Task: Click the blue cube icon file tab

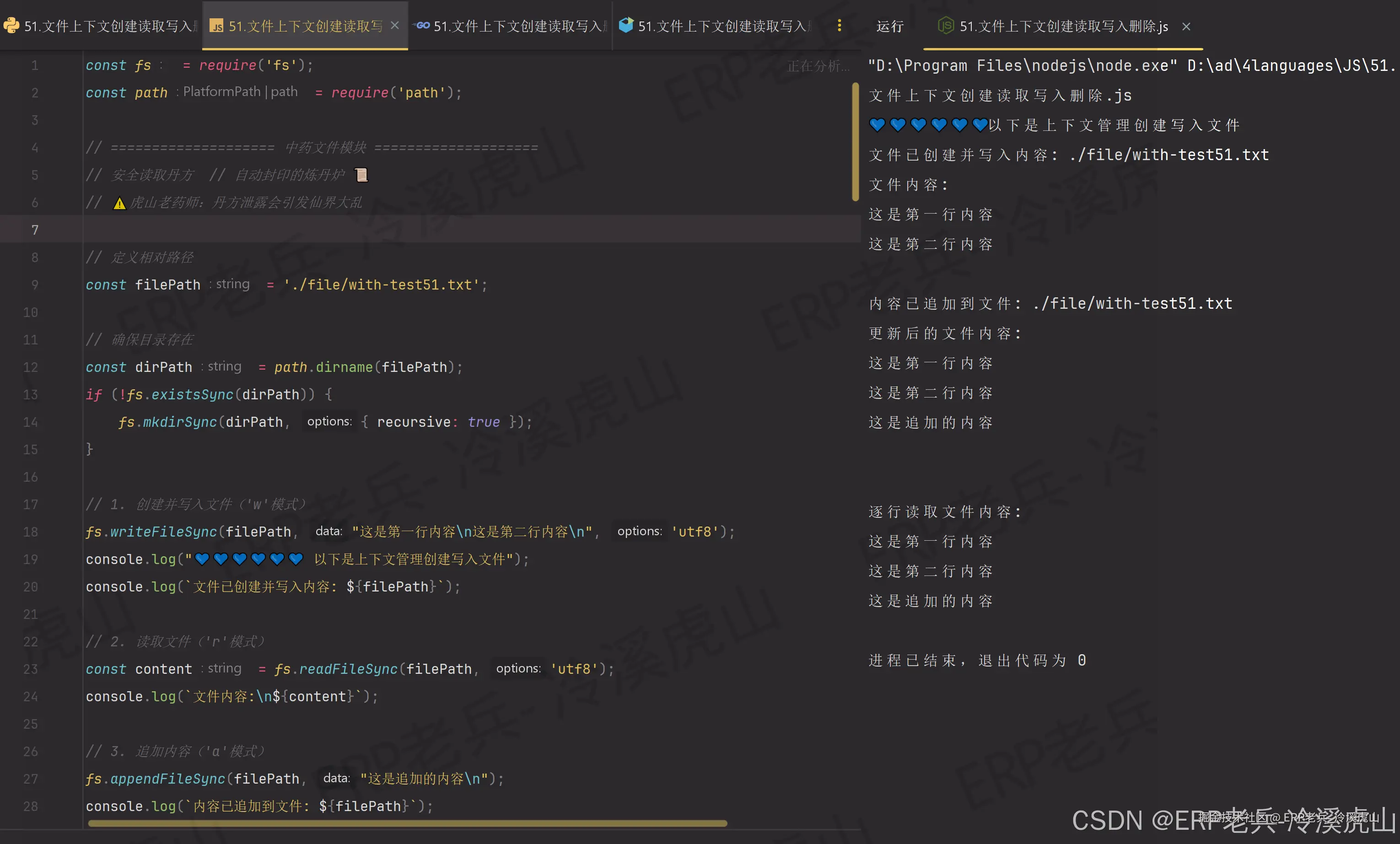Action: (626, 25)
